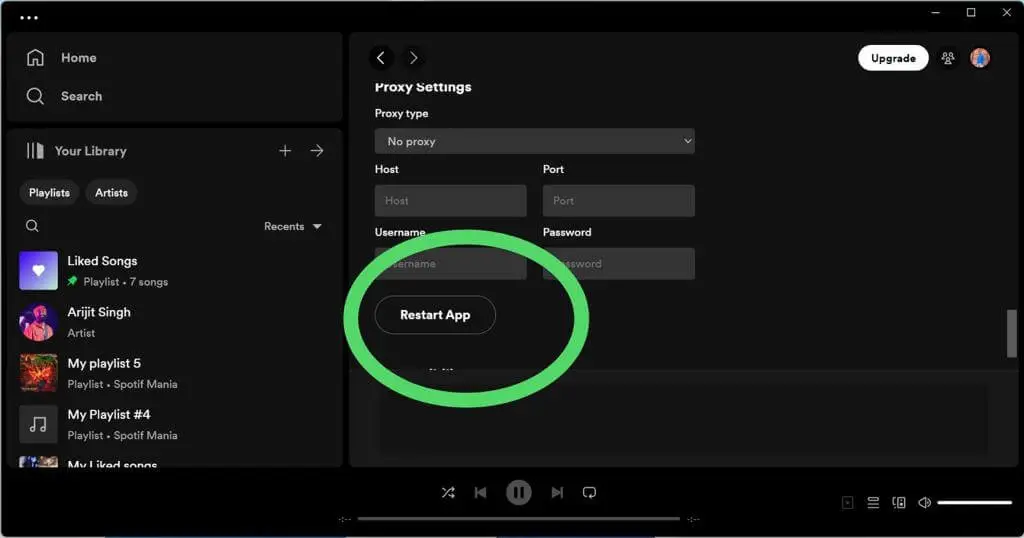This screenshot has width=1024, height=538.
Task: Open Now Playing view icon
Action: tap(848, 502)
